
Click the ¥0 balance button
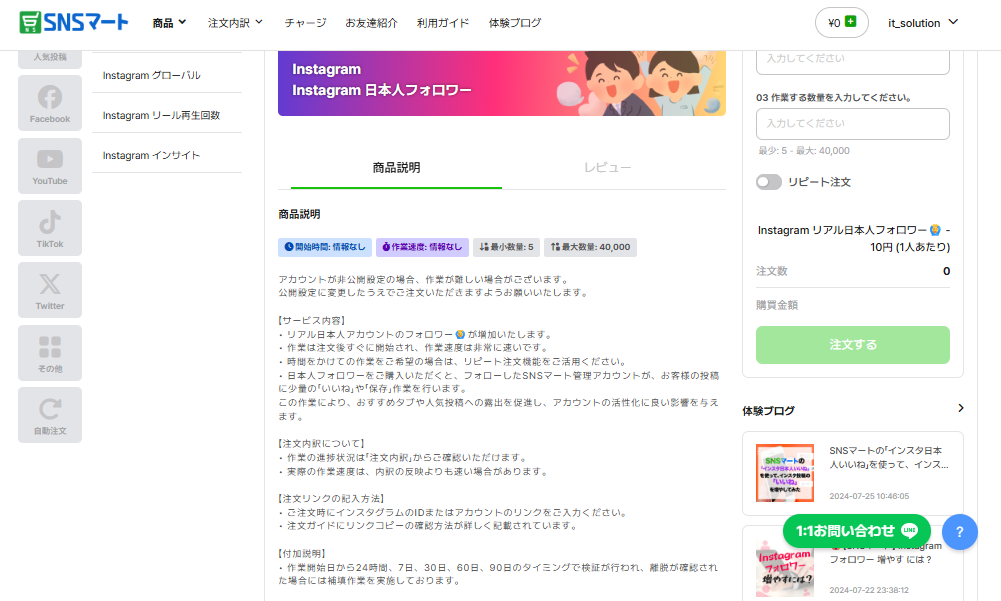[x=841, y=23]
